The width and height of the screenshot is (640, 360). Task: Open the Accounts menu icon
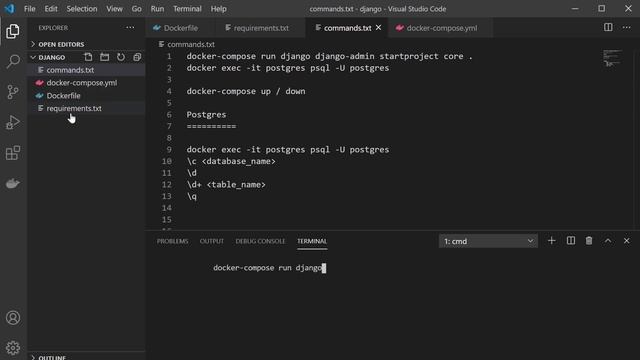(13, 318)
